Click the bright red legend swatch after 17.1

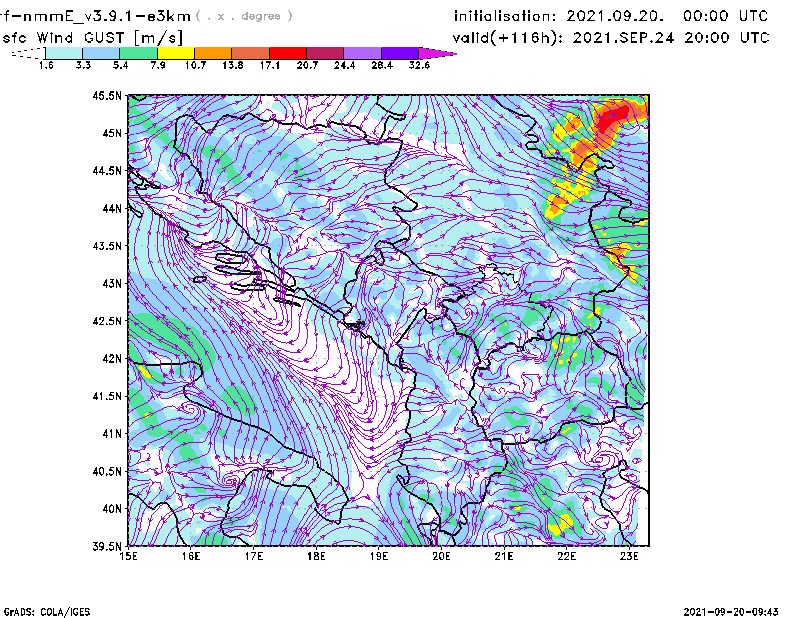click(288, 53)
